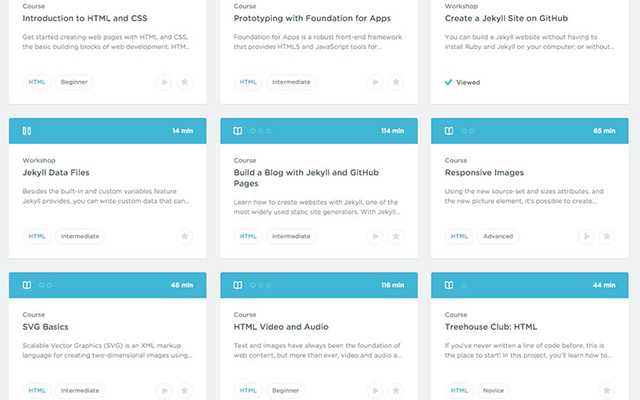
Task: Open the Create a Jekyll Site on GitHub title
Action: tap(506, 18)
